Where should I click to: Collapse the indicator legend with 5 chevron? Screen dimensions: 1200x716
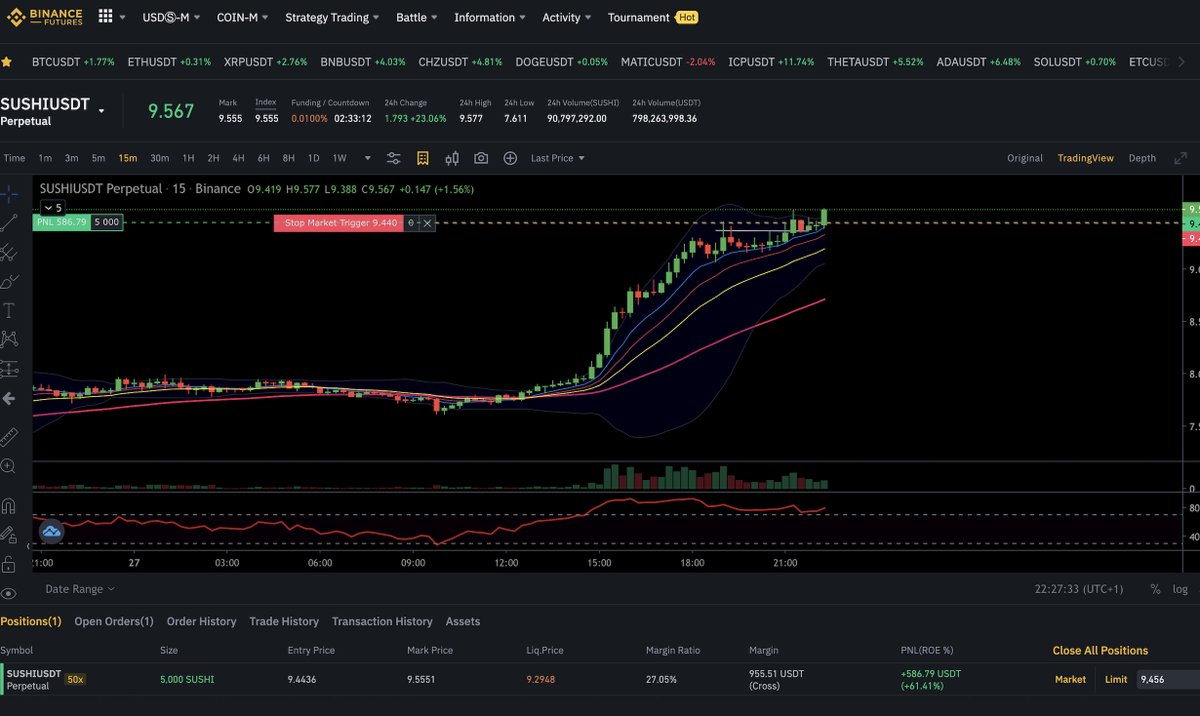pyautogui.click(x=53, y=208)
